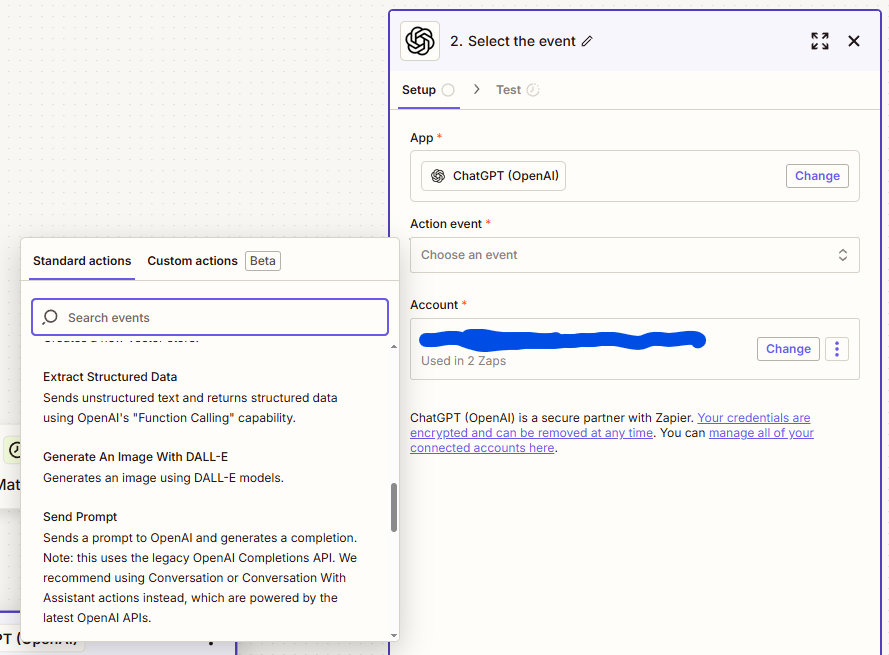Click the Setup status circle icon

[x=448, y=90]
